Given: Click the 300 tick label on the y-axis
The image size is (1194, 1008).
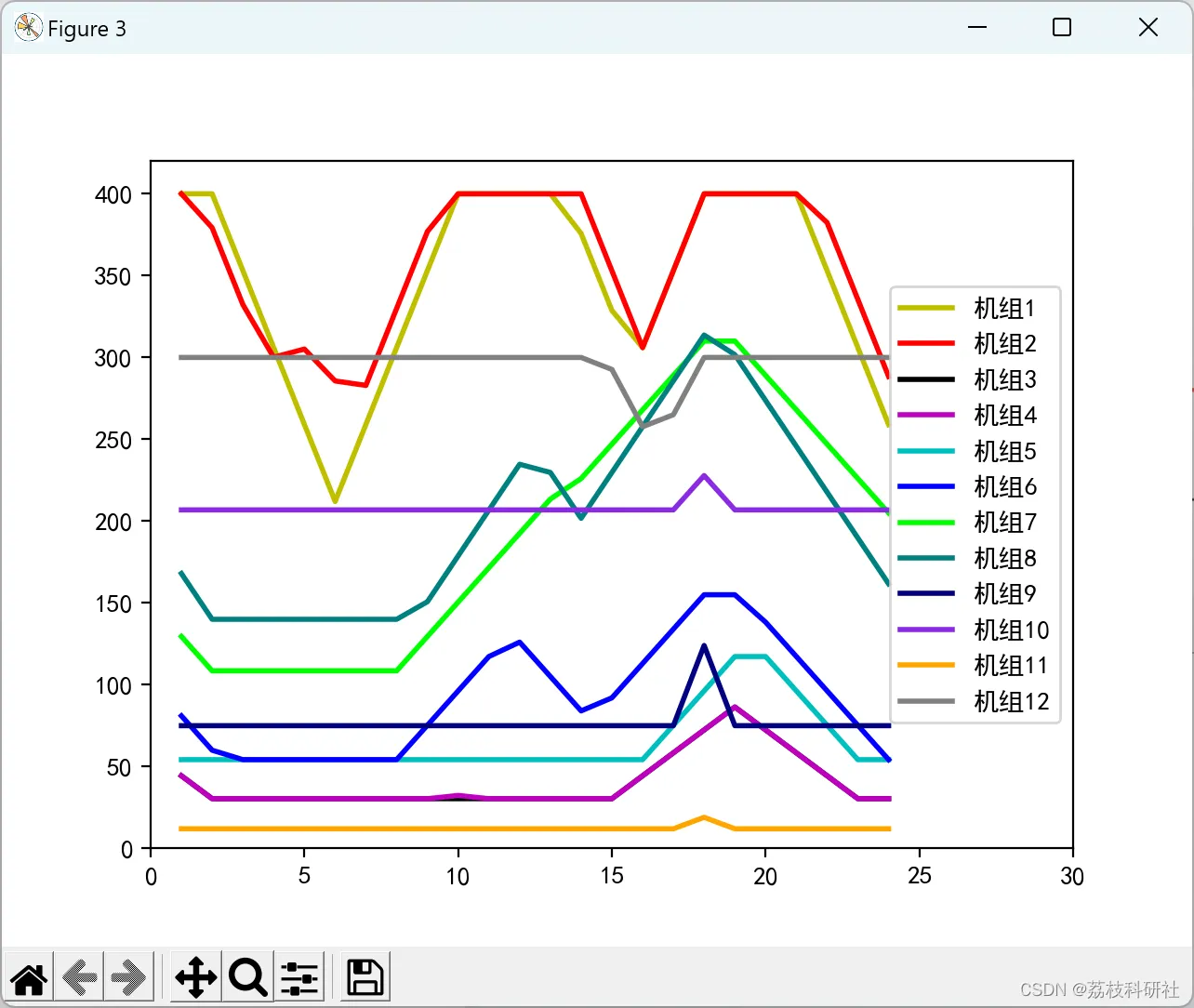Looking at the screenshot, I should point(113,358).
